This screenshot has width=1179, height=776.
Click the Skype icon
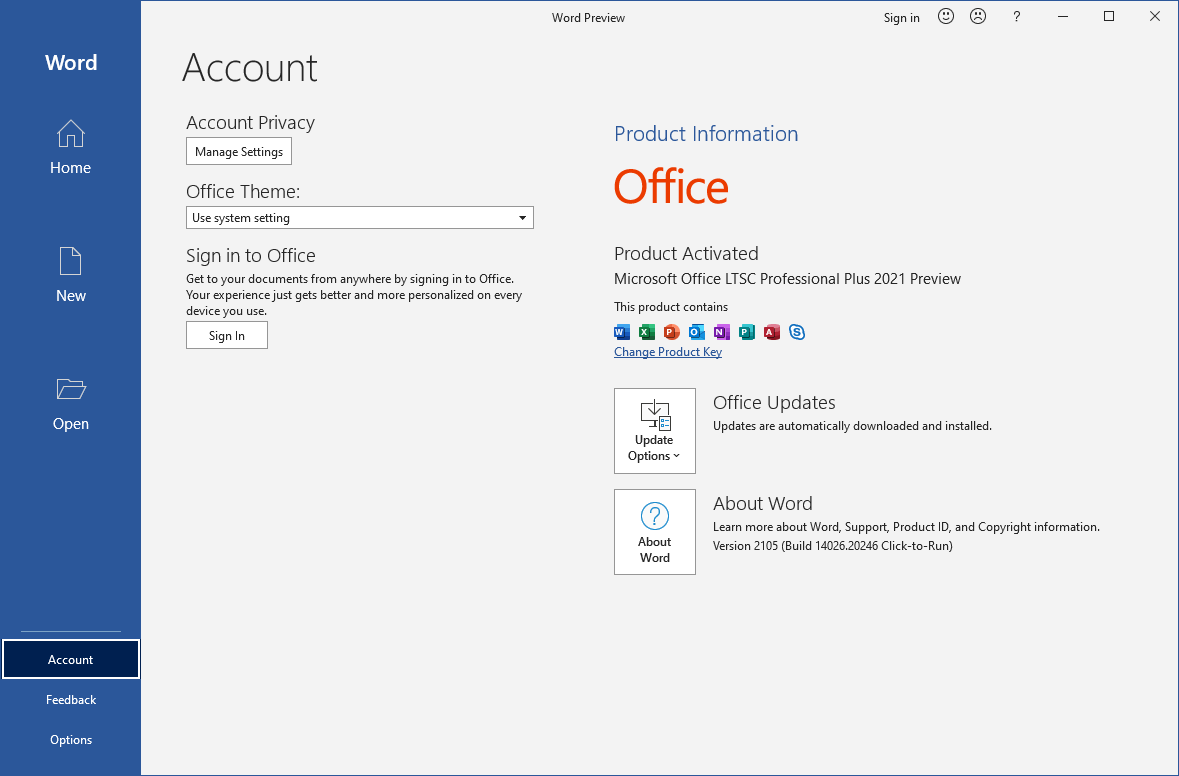(x=796, y=331)
